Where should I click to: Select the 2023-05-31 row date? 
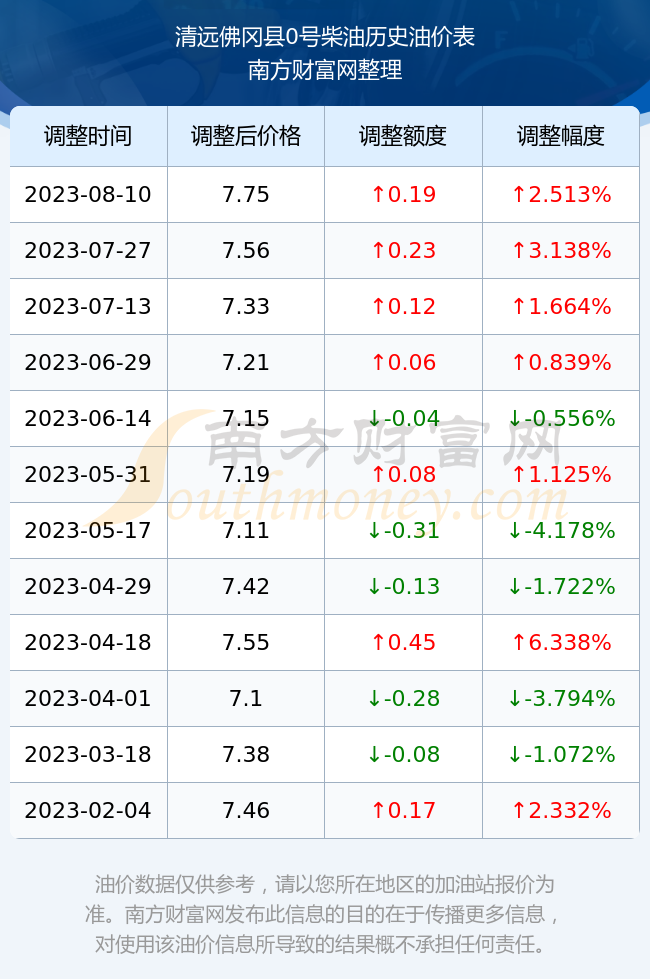[88, 474]
